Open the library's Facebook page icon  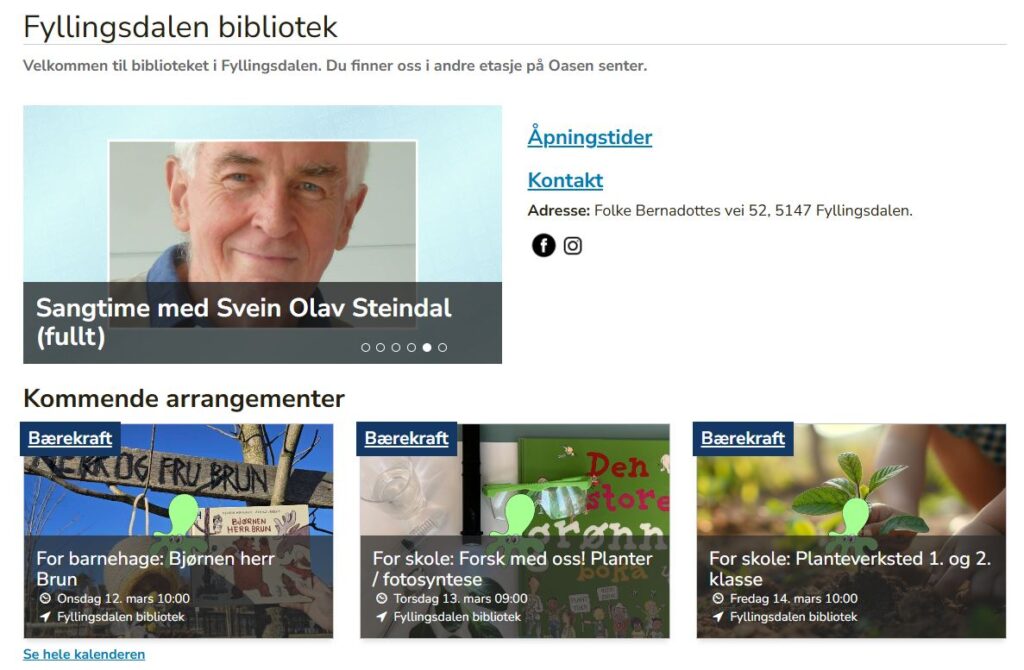(x=543, y=246)
